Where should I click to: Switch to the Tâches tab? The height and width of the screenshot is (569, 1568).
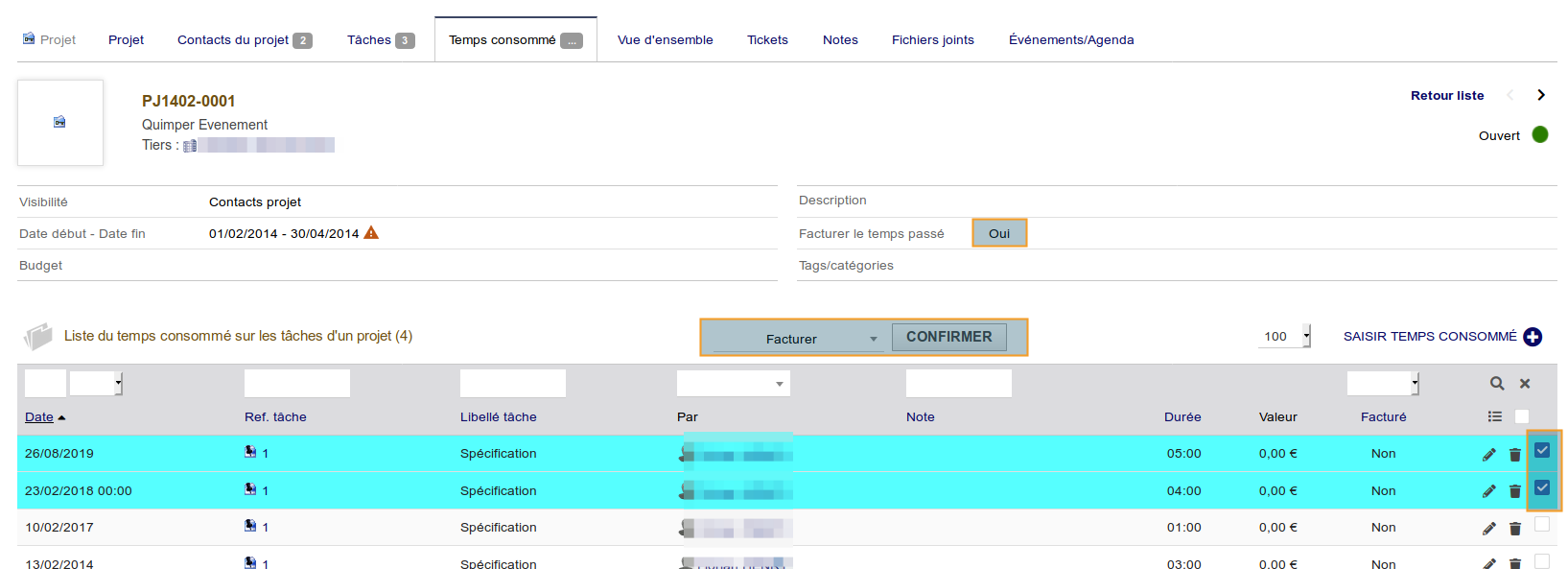[380, 40]
